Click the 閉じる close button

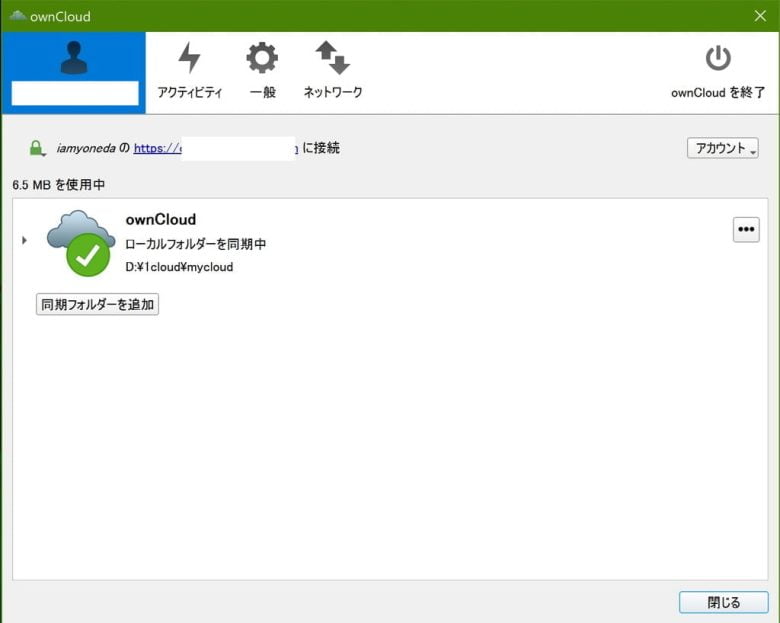click(x=723, y=602)
